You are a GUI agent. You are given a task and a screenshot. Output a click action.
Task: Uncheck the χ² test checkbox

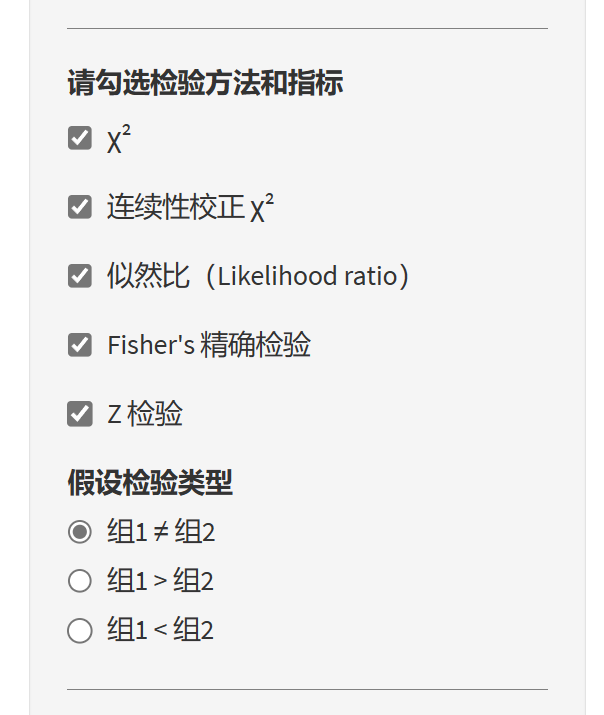(80, 138)
